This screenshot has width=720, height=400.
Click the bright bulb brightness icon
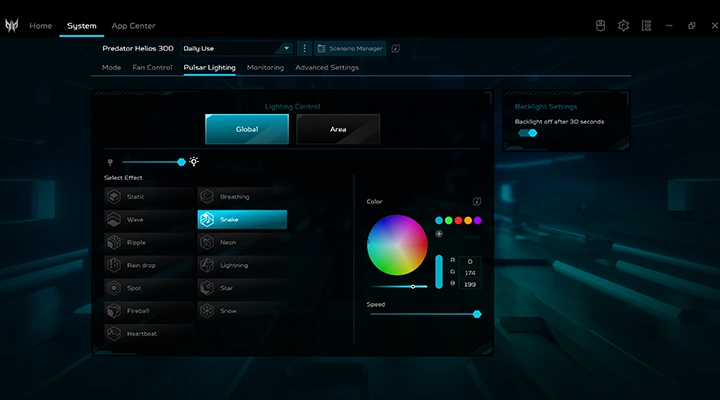[194, 162]
